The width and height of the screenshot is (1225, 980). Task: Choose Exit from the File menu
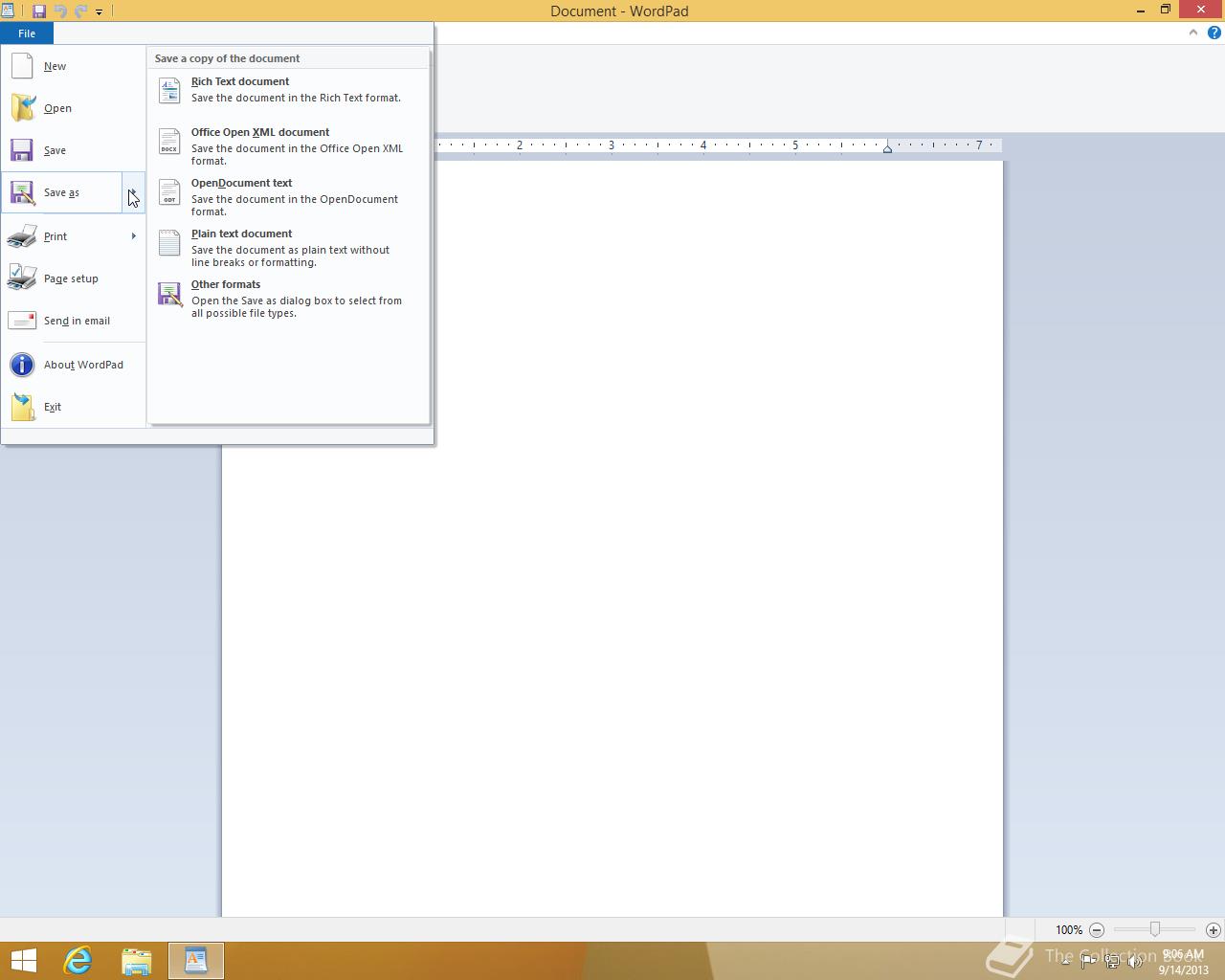(74, 407)
